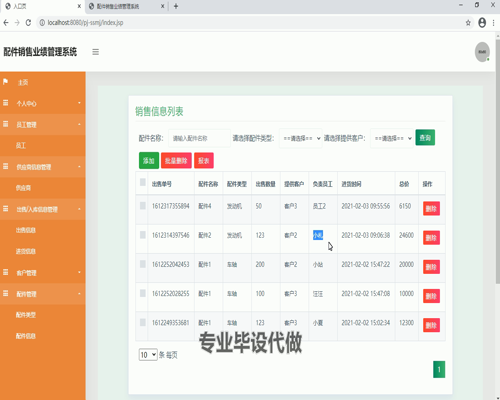The width and height of the screenshot is (500, 400).
Task: Delete the row for order 1612252042453
Action: [431, 267]
